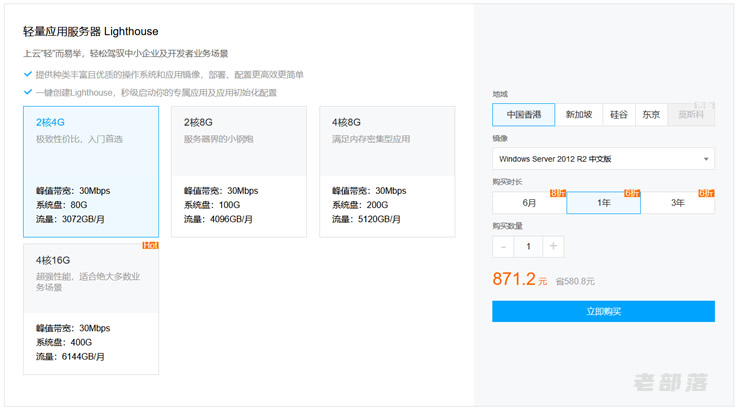
Task: Select 6月 purchase duration
Action: 529,203
